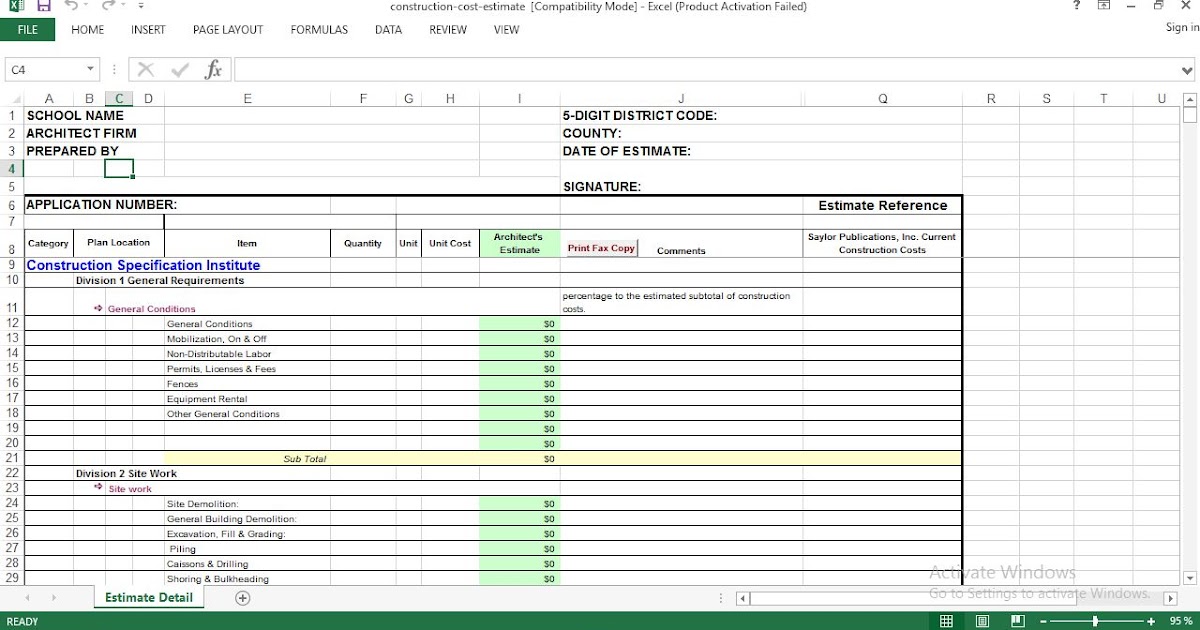Switch to Normal view using status bar icon
The width and height of the screenshot is (1200, 630).
pyautogui.click(x=947, y=620)
